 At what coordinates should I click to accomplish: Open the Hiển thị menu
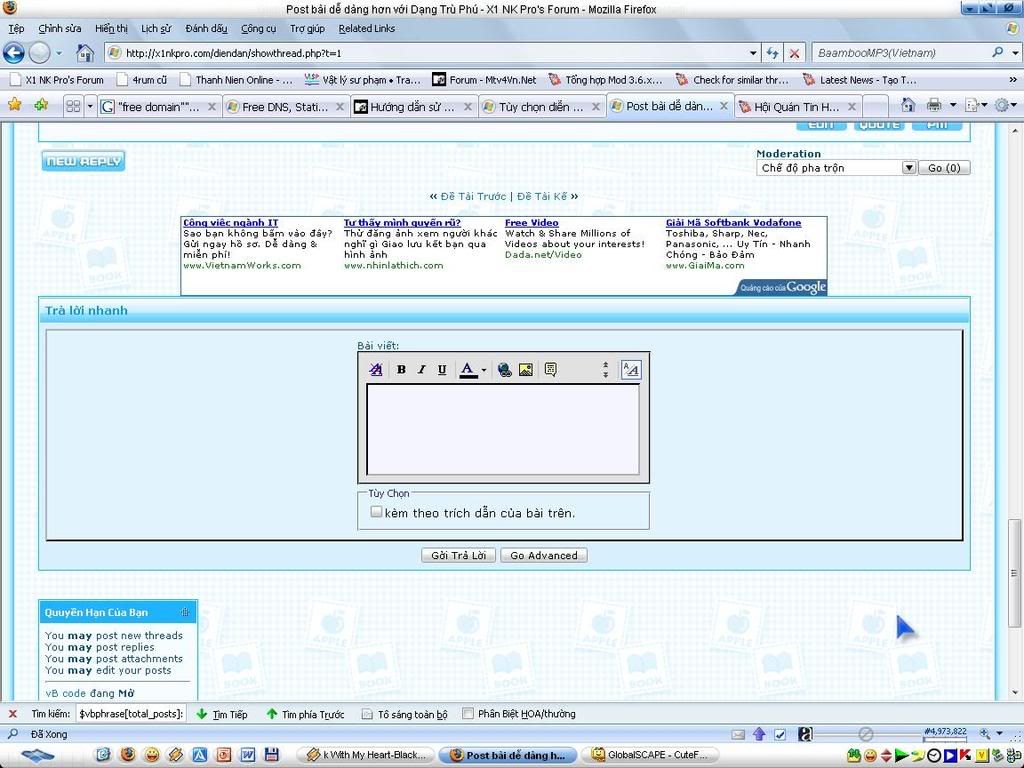[111, 29]
